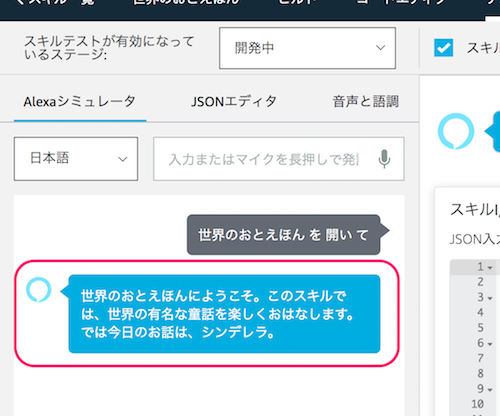Switch to the JSONエディタ tab
The image size is (500, 416).
(x=234, y=101)
